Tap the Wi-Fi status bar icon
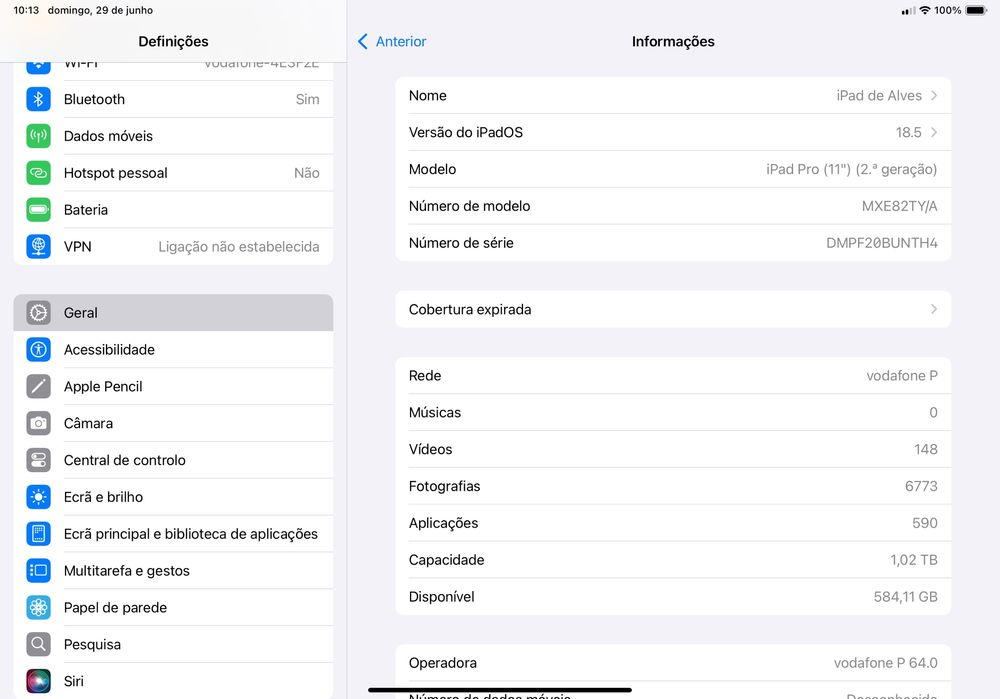The width and height of the screenshot is (1000, 699). (925, 10)
